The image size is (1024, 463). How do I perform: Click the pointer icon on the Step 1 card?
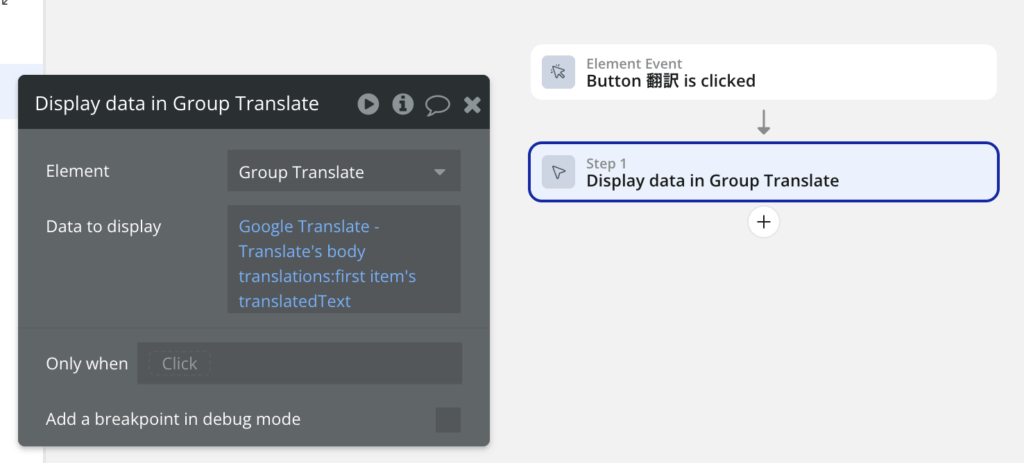[558, 172]
